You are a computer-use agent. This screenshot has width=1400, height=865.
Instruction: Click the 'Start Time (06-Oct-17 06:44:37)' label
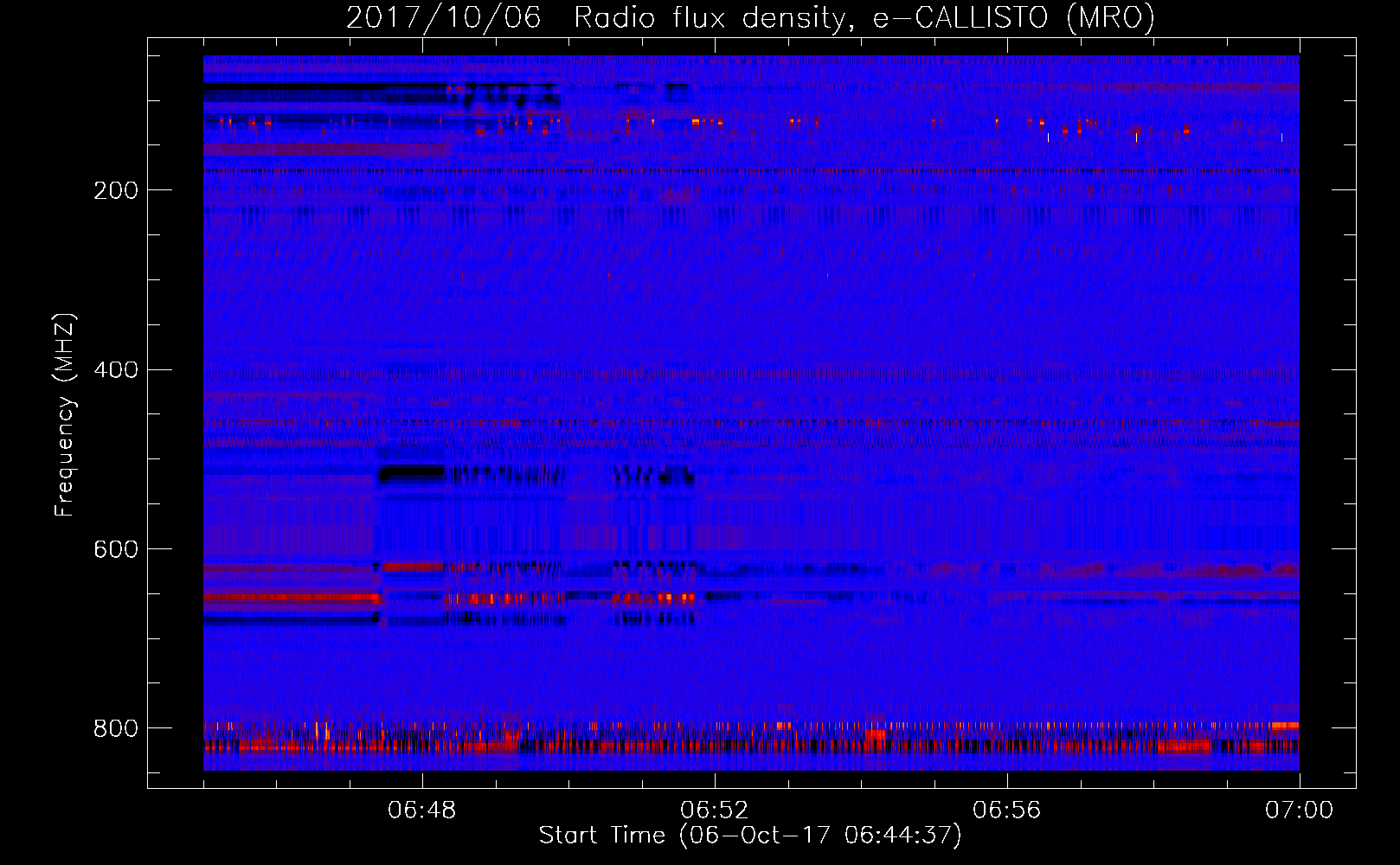coord(750,836)
